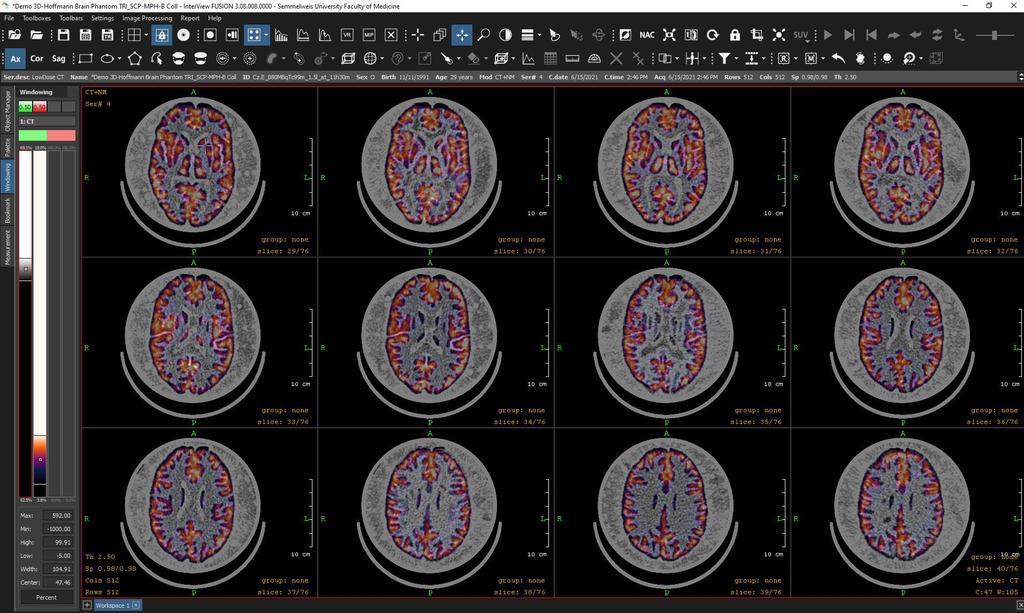Switch to Axial view with Ax button
Image resolution: width=1024 pixels, height=613 pixels.
(x=15, y=58)
